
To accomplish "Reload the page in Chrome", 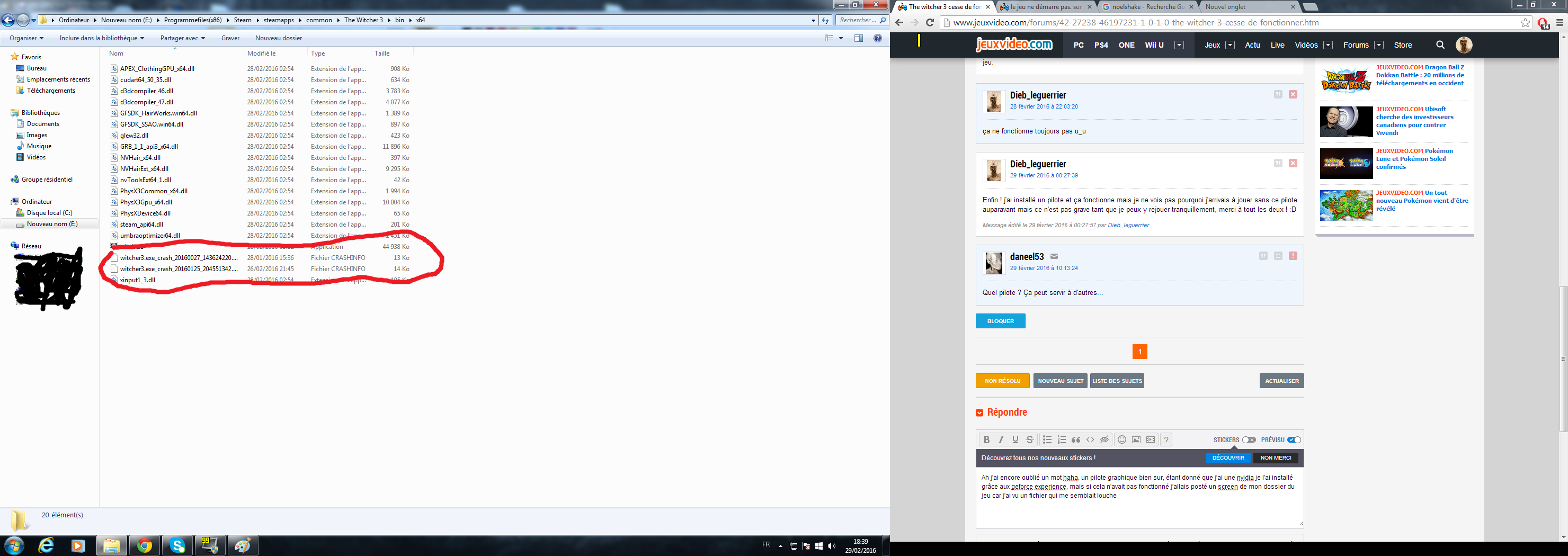I will coord(930,23).
